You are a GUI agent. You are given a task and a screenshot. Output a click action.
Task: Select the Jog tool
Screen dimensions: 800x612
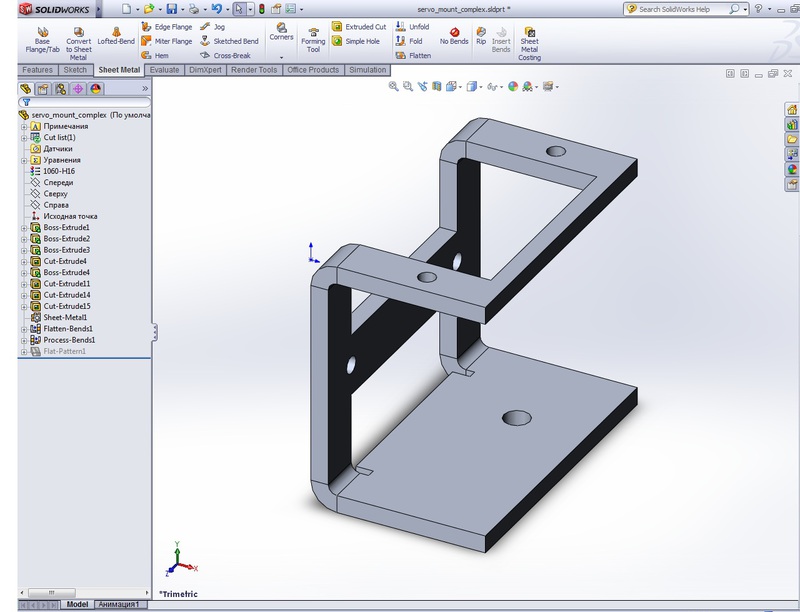tap(213, 27)
